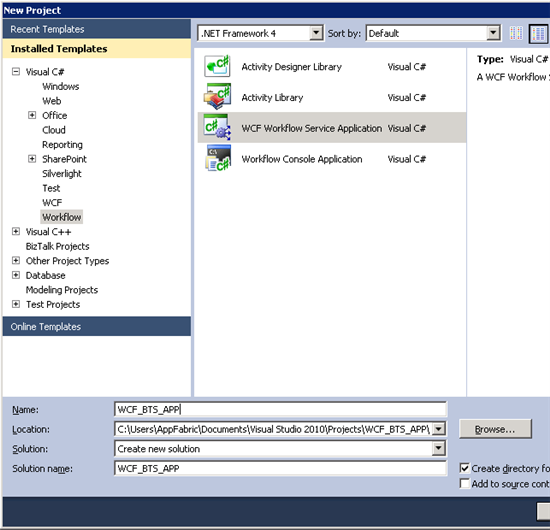Select the Windows template category

pos(61,86)
